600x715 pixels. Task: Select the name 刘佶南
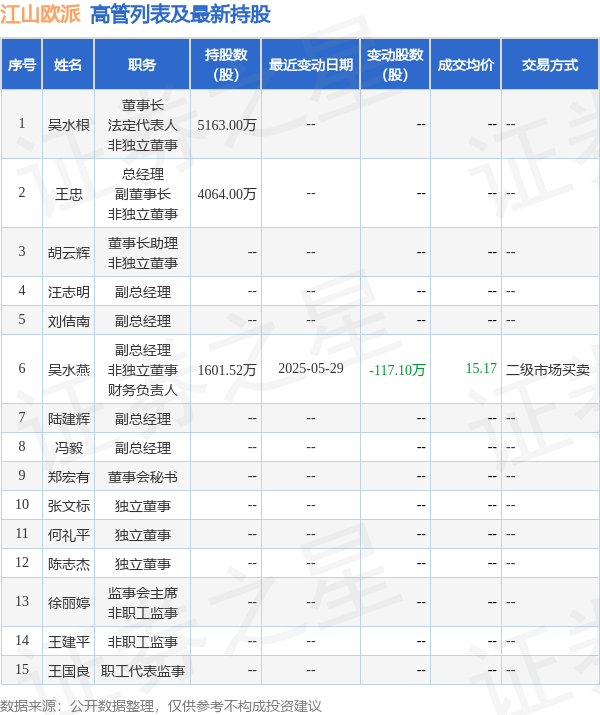point(69,321)
